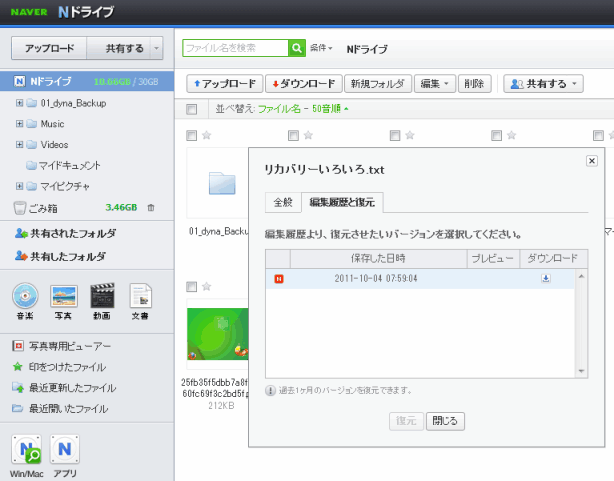Screen dimensions: 614x481
Task: Close the リカバリーいろいろ.txt dialog with X
Action: (x=592, y=161)
